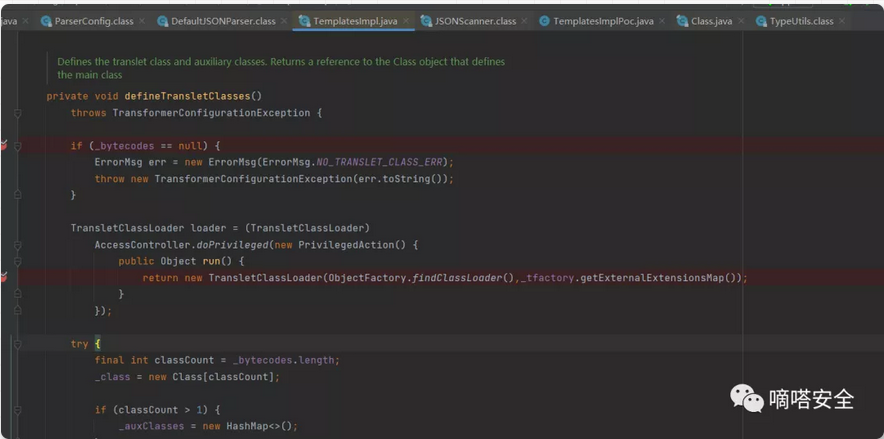
Task: Select the Class.java tab
Action: (x=711, y=21)
